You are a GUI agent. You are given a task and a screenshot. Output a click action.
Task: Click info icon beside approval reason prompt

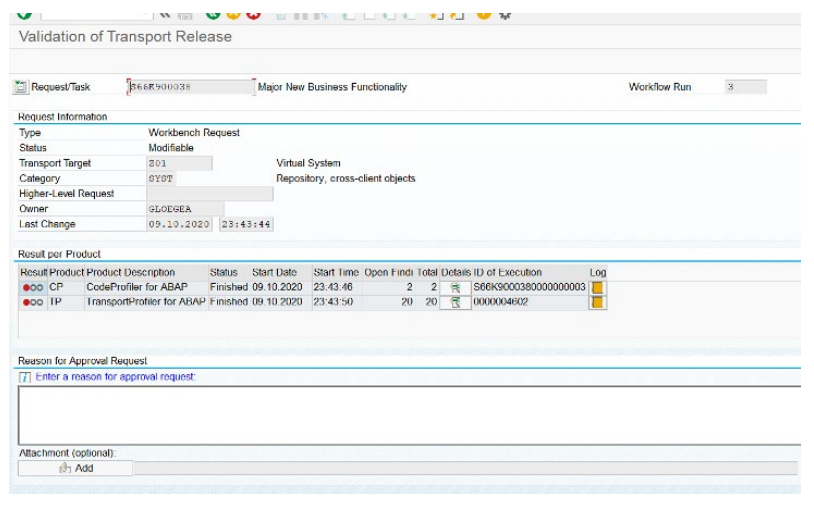tap(25, 377)
